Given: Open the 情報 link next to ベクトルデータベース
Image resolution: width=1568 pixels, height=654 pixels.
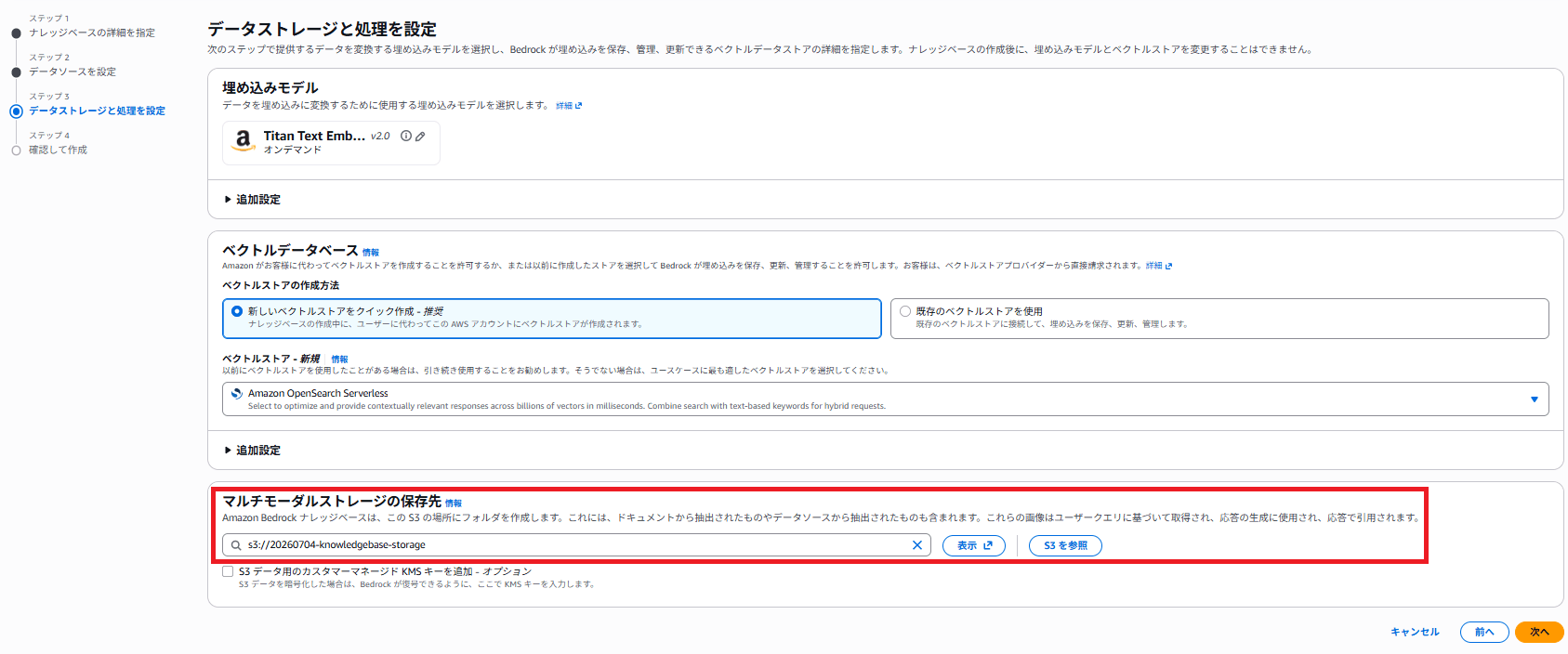Looking at the screenshot, I should tap(371, 253).
